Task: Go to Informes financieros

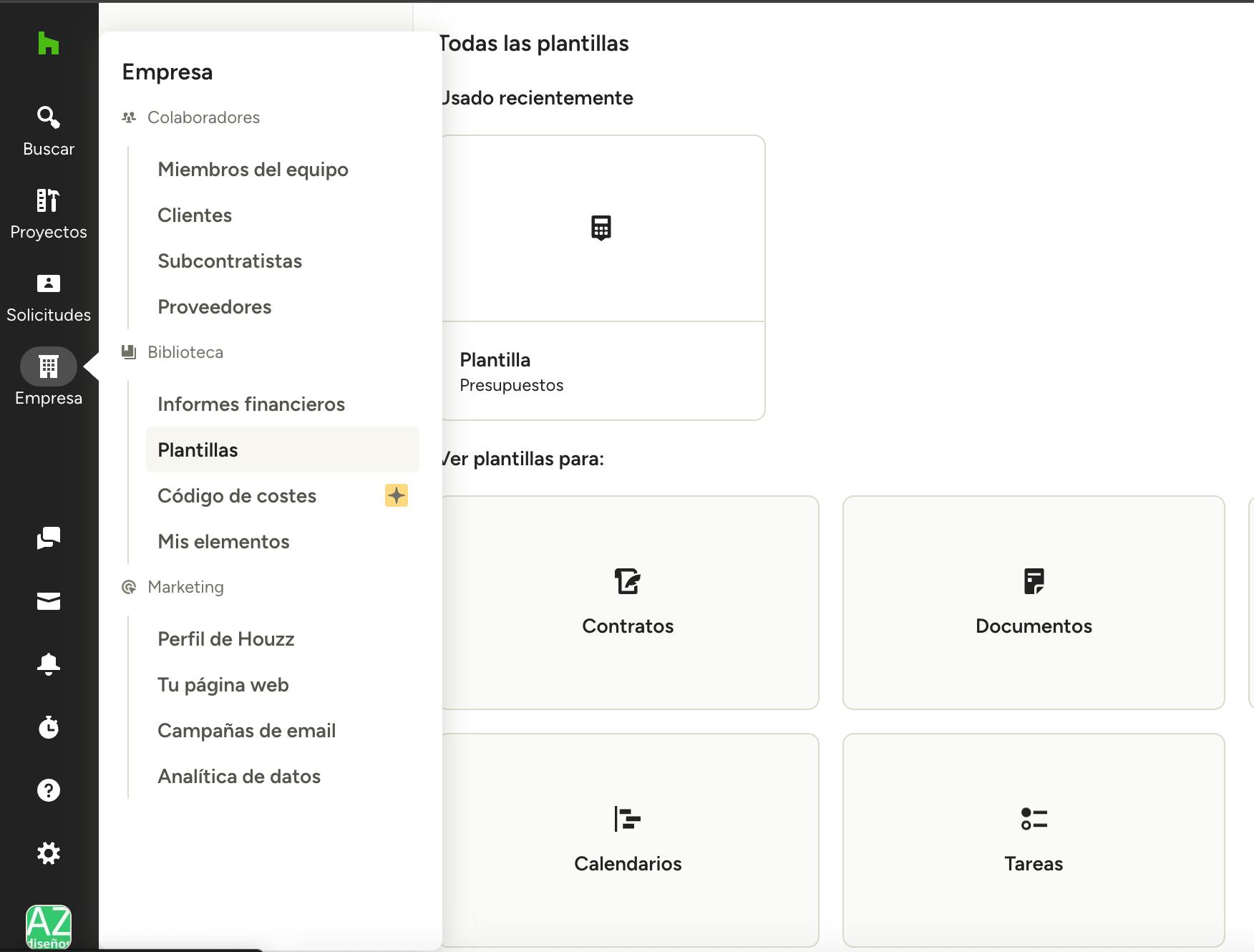Action: tap(251, 404)
